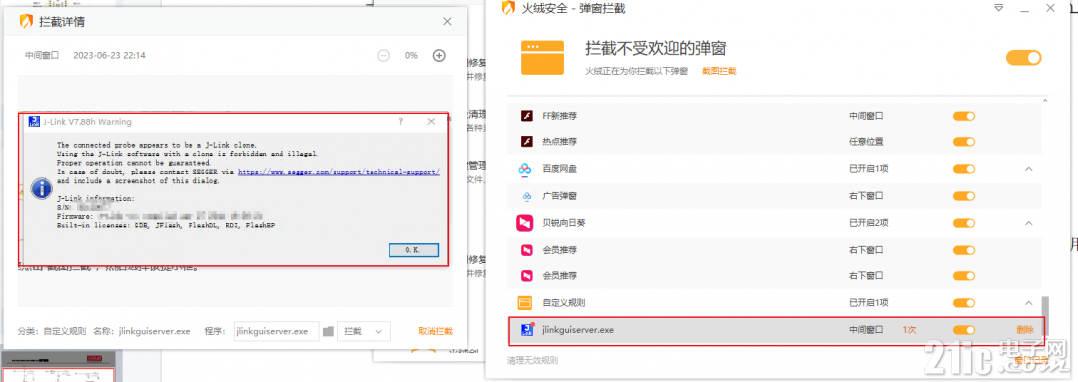
Task: Select the 广告弹窗 row label
Action: coord(560,196)
